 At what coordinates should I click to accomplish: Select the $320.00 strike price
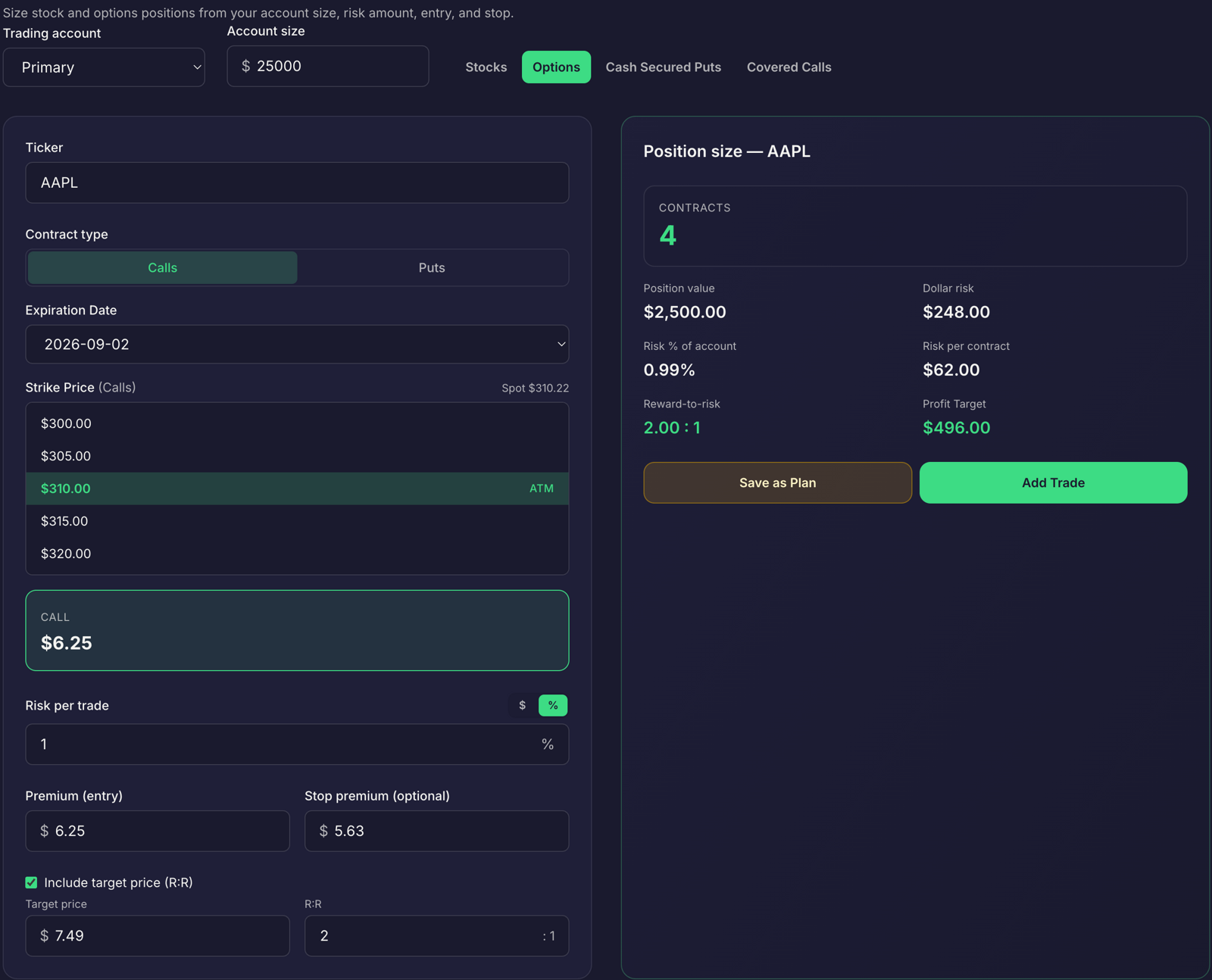[x=297, y=554]
